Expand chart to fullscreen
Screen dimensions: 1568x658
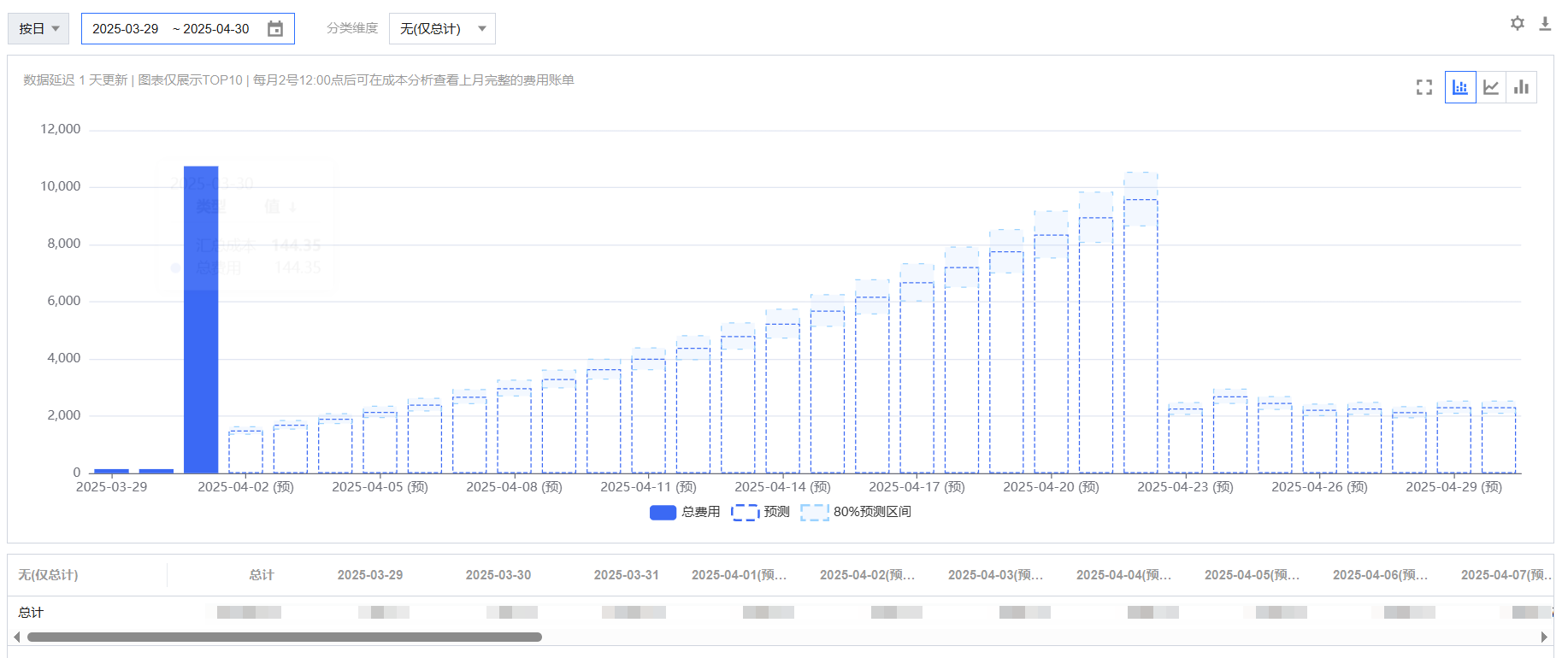1424,87
